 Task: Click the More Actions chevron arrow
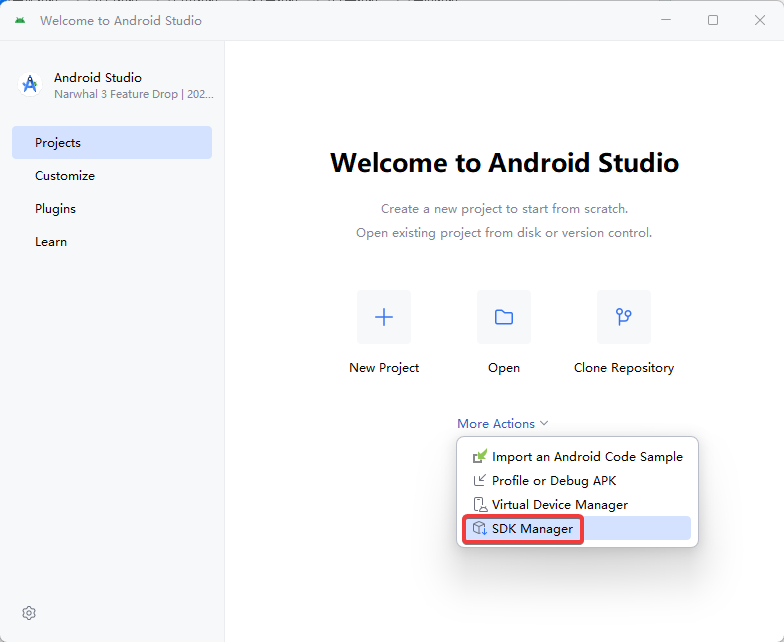(x=544, y=424)
